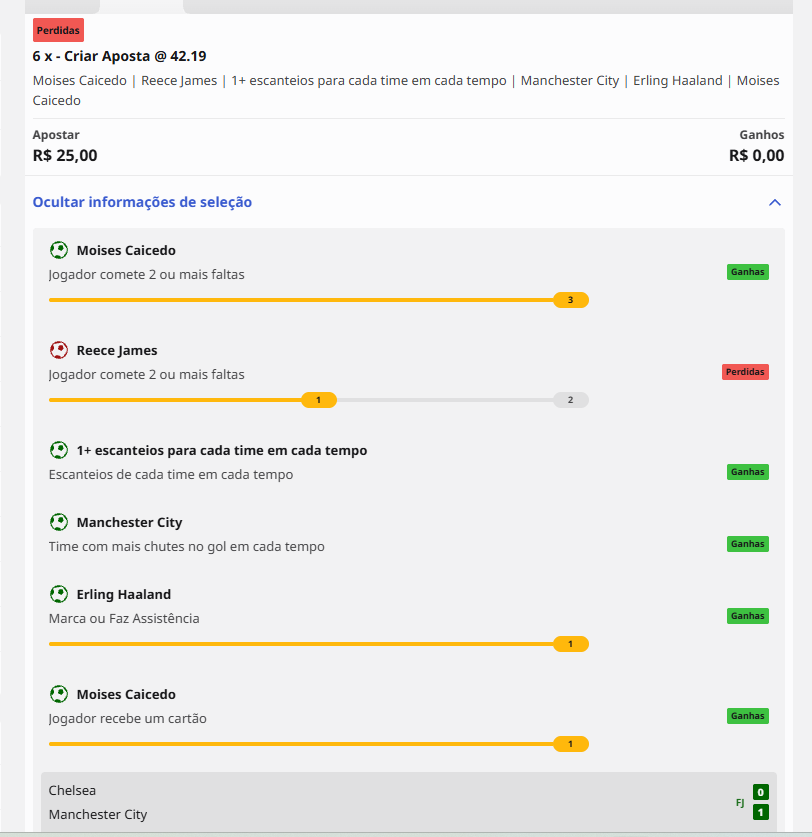
Task: Click the grey '2' target on Reece James bar
Action: coord(571,400)
